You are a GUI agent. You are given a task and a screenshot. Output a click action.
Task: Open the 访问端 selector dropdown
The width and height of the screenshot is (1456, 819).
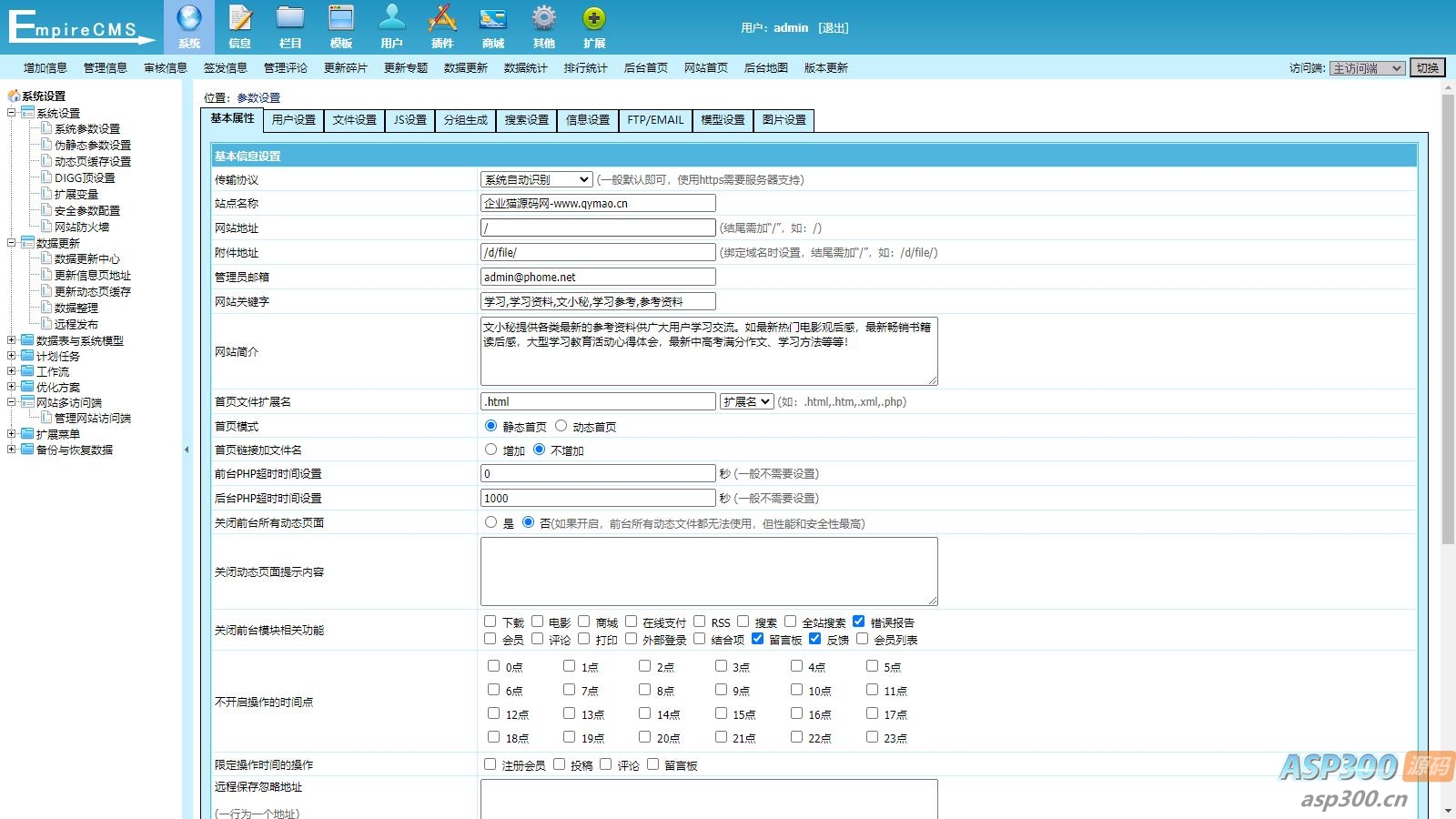(1367, 68)
